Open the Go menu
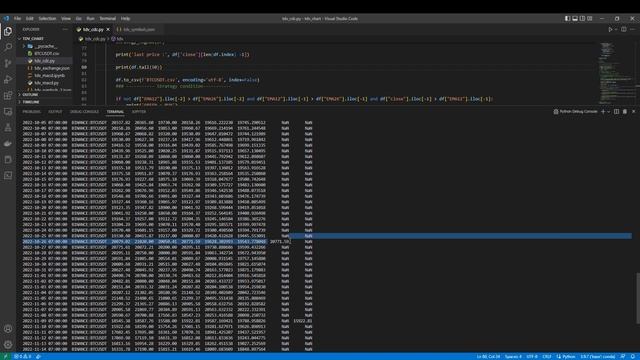Screen dimensions: 640x360 [78, 18]
